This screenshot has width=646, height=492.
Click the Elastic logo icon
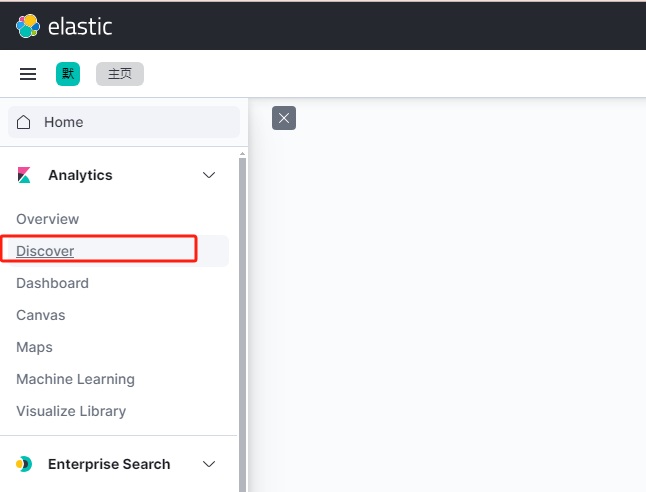[x=28, y=26]
